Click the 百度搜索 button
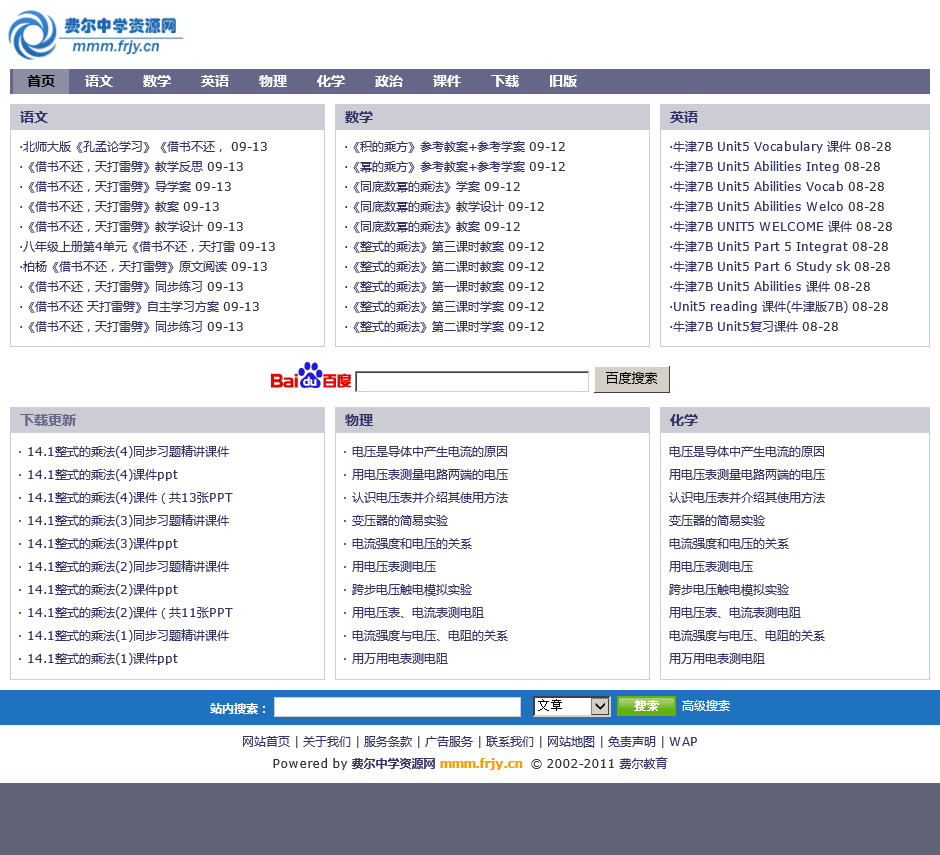 click(x=632, y=379)
